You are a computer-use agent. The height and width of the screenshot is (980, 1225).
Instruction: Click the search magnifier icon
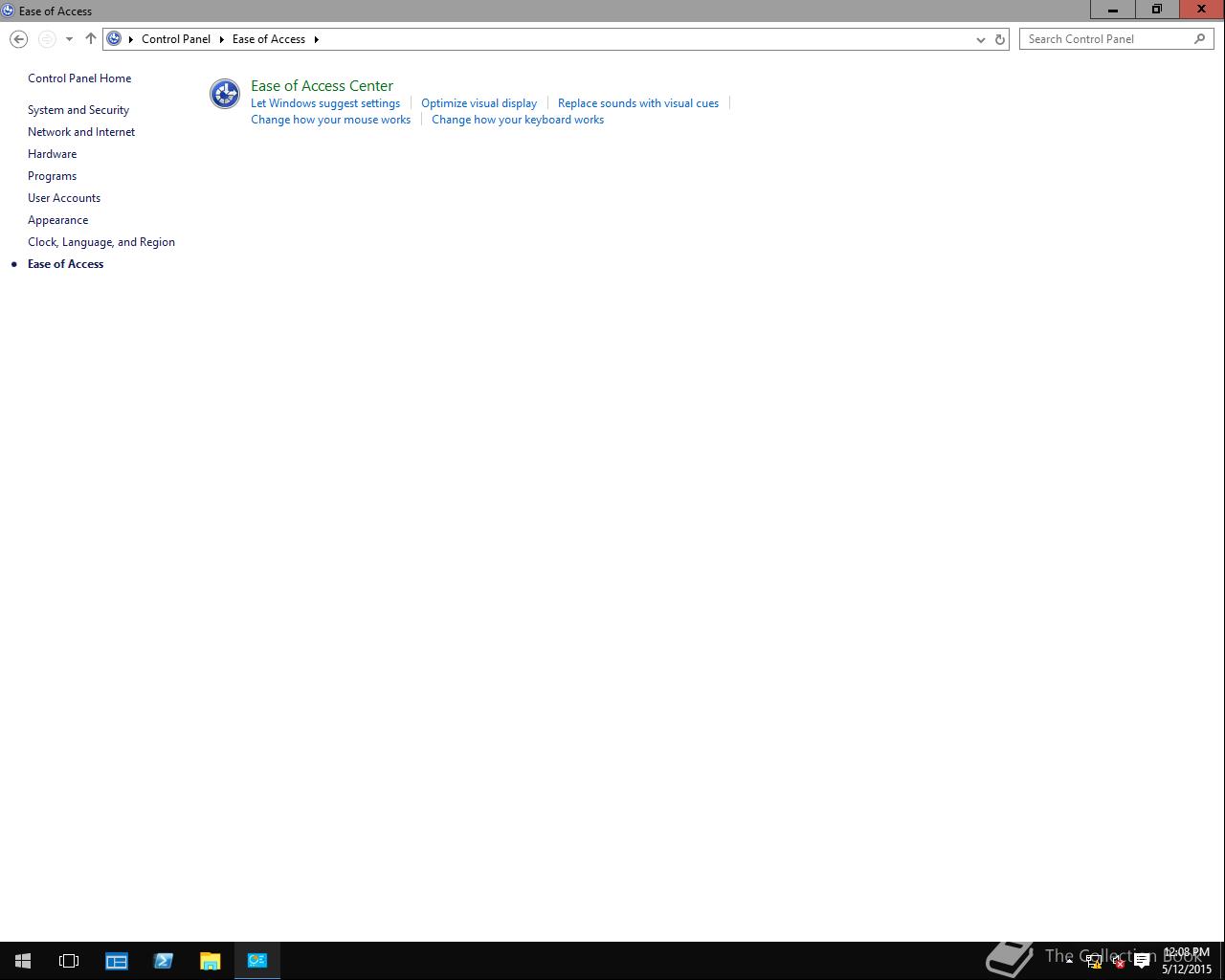(x=1199, y=39)
